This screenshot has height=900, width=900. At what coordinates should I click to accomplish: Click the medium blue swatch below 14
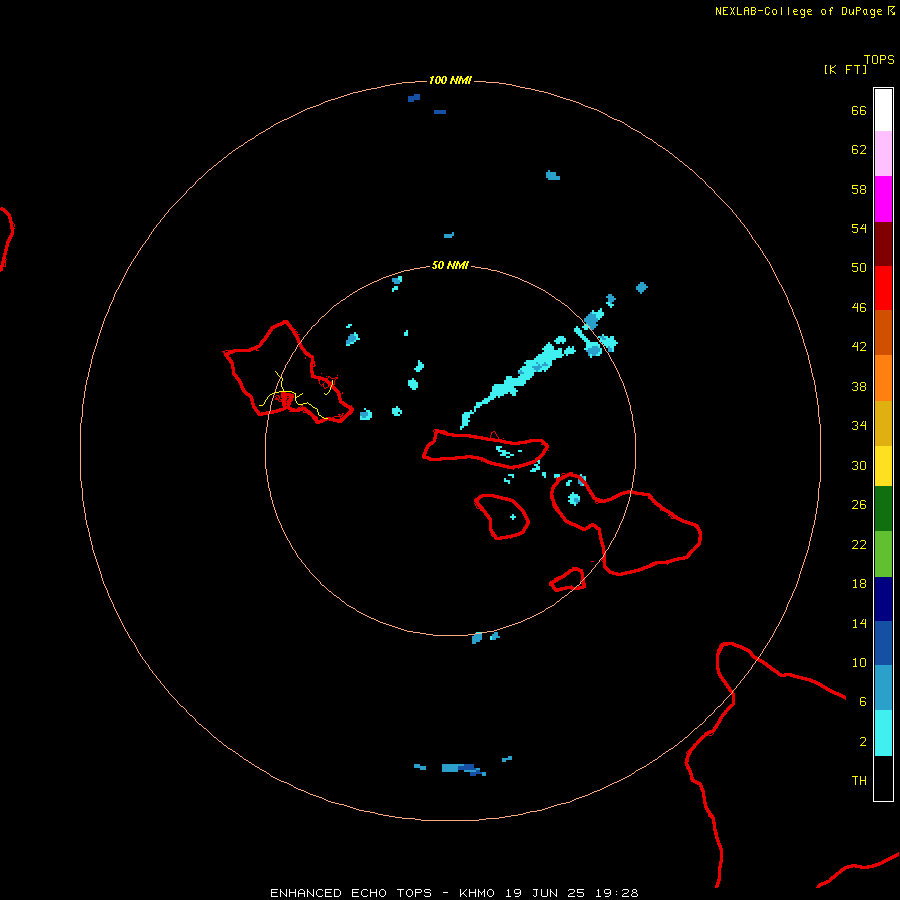883,643
